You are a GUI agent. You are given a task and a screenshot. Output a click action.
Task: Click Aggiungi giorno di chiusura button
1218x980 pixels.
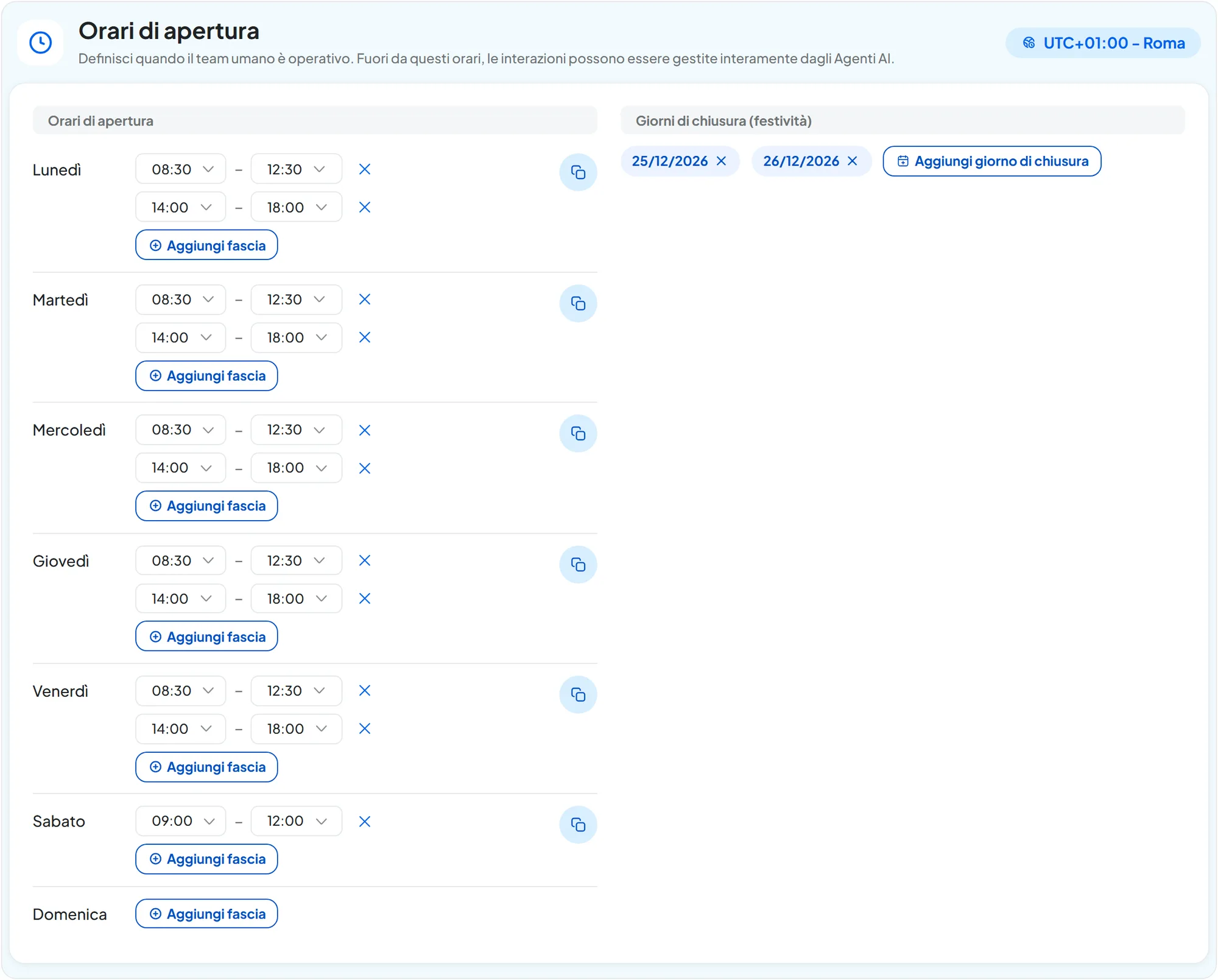tap(992, 161)
